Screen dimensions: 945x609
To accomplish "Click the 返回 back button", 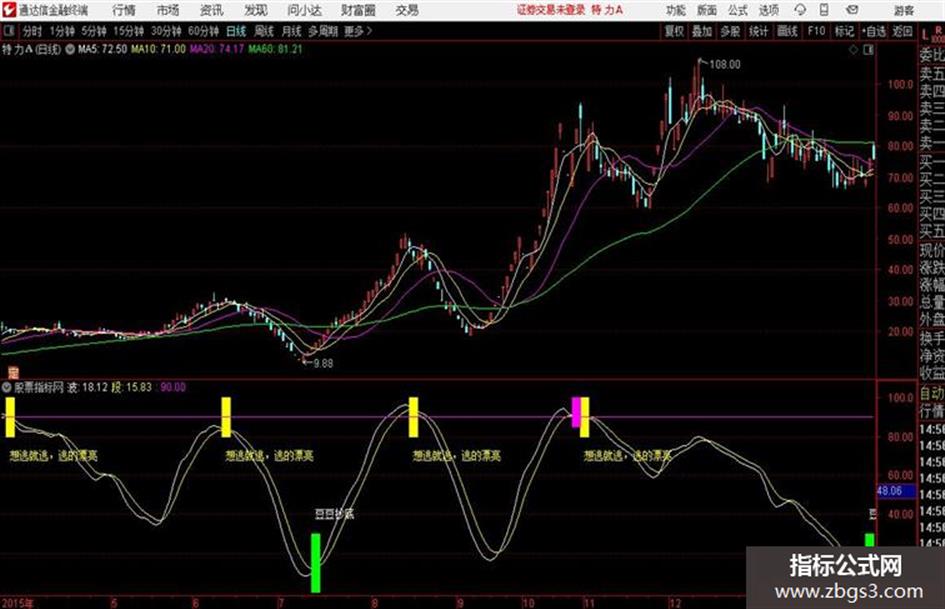I will [902, 31].
